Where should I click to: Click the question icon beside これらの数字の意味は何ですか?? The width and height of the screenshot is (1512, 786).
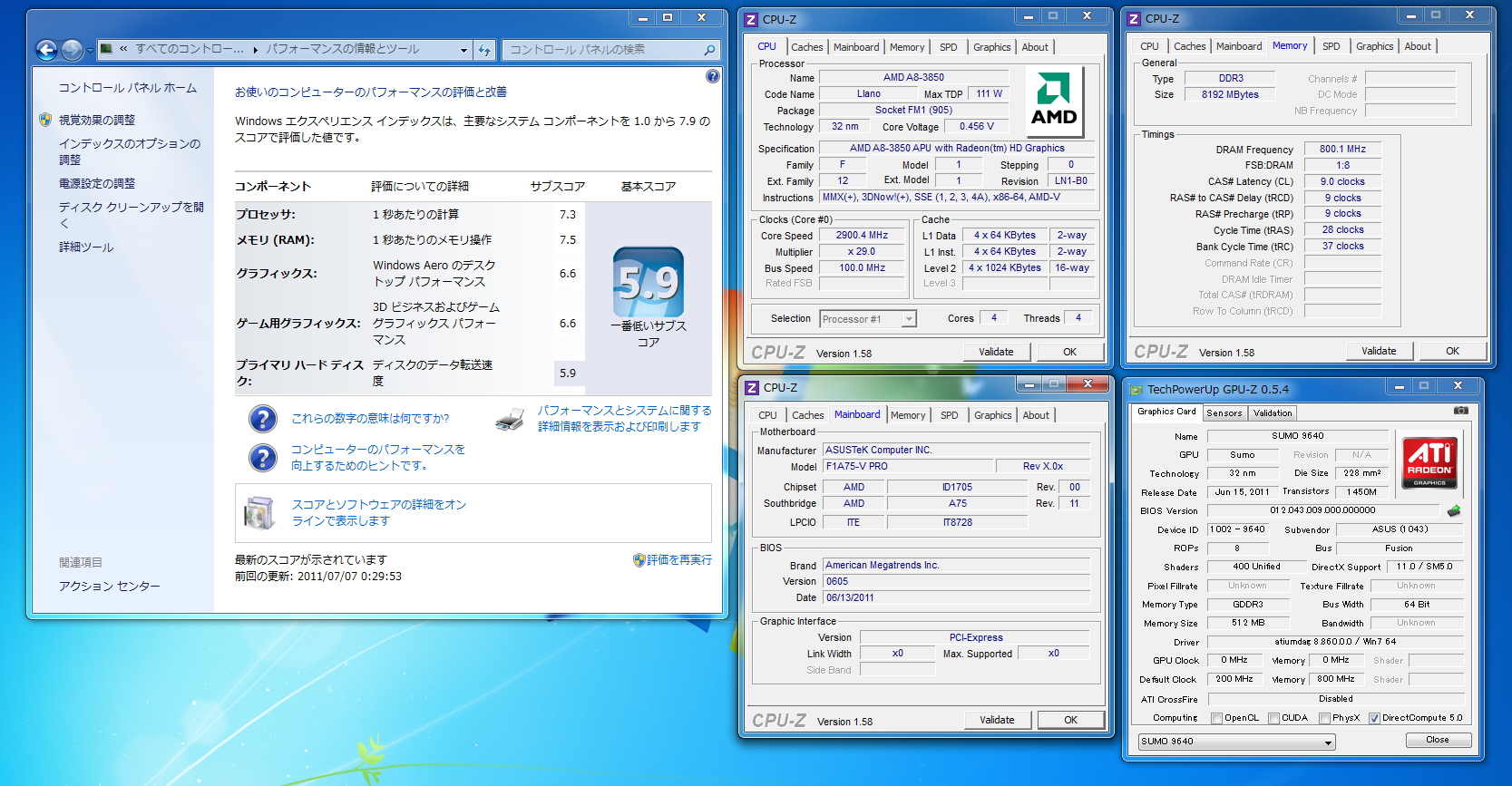263,419
